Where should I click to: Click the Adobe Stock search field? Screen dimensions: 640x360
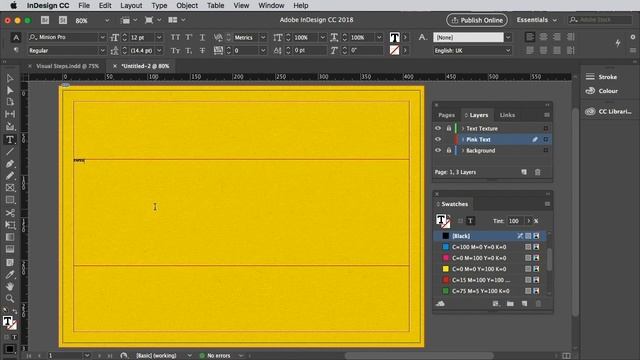tap(600, 20)
